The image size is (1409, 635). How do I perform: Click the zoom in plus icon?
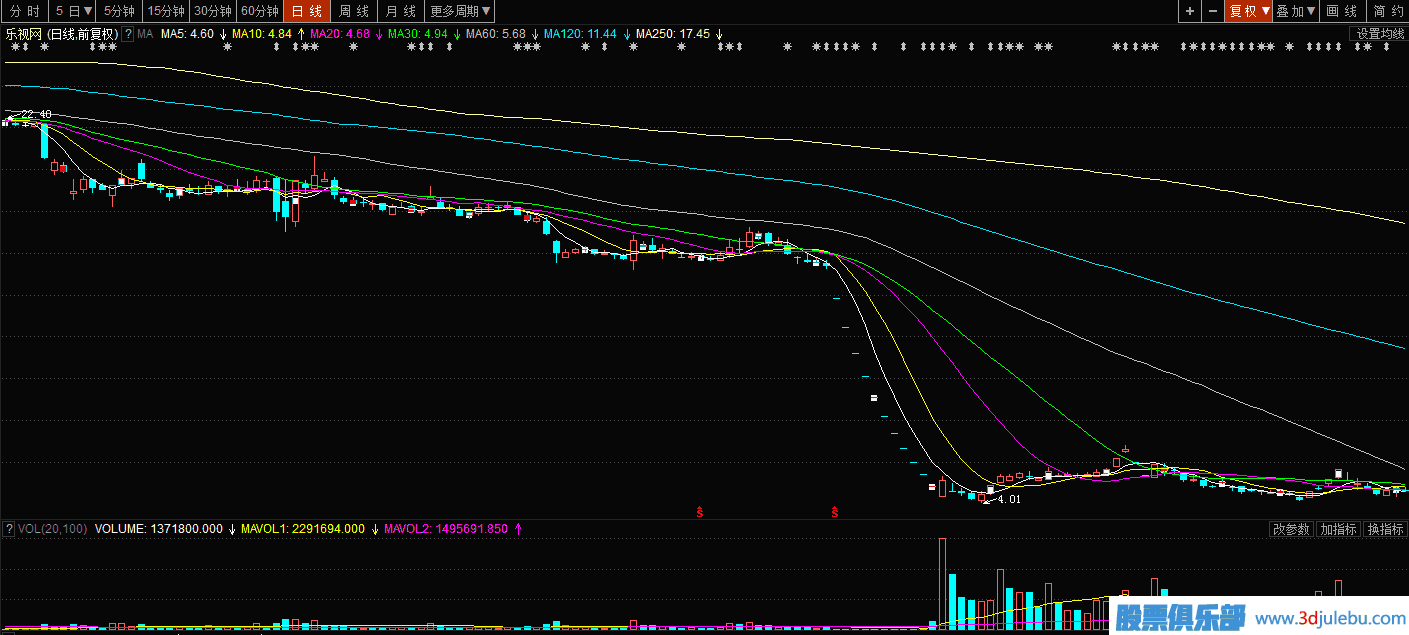(1189, 11)
